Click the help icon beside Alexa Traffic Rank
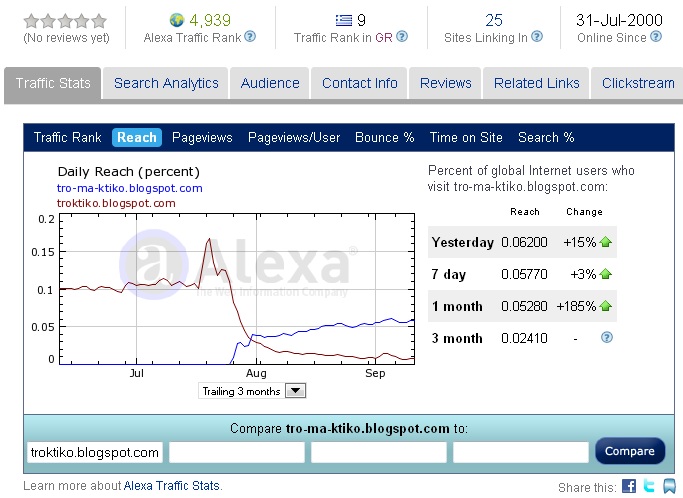Screen dimensions: 683x498 point(250,37)
